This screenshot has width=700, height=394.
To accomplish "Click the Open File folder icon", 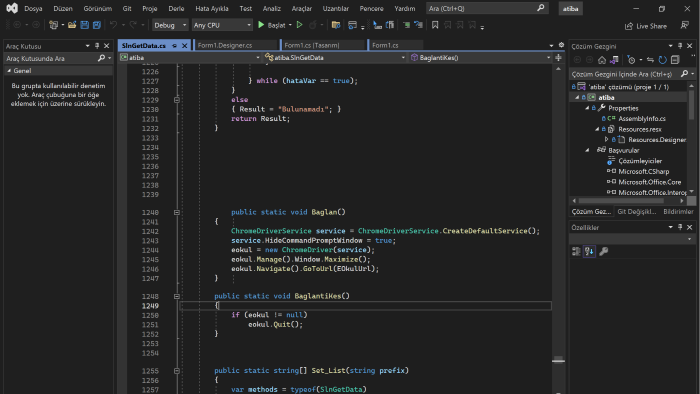I will (x=72, y=25).
